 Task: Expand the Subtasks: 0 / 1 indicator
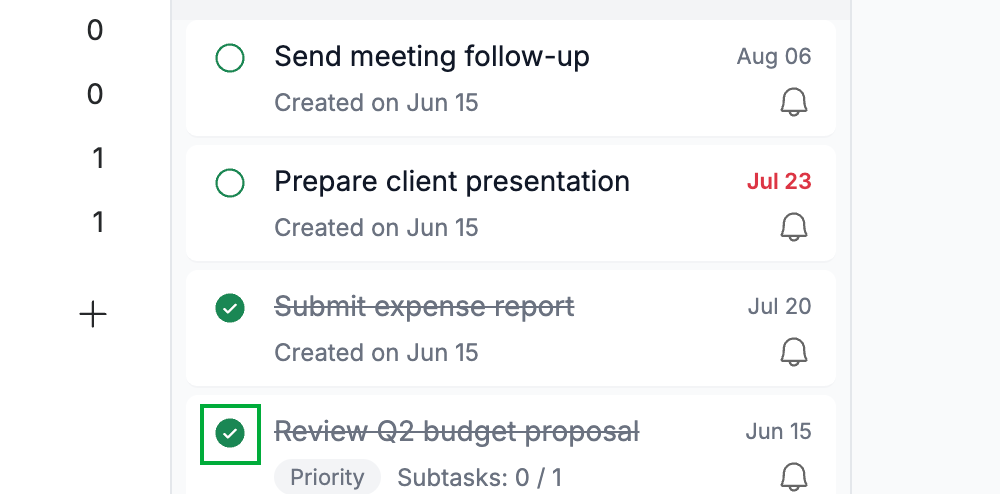(x=480, y=477)
